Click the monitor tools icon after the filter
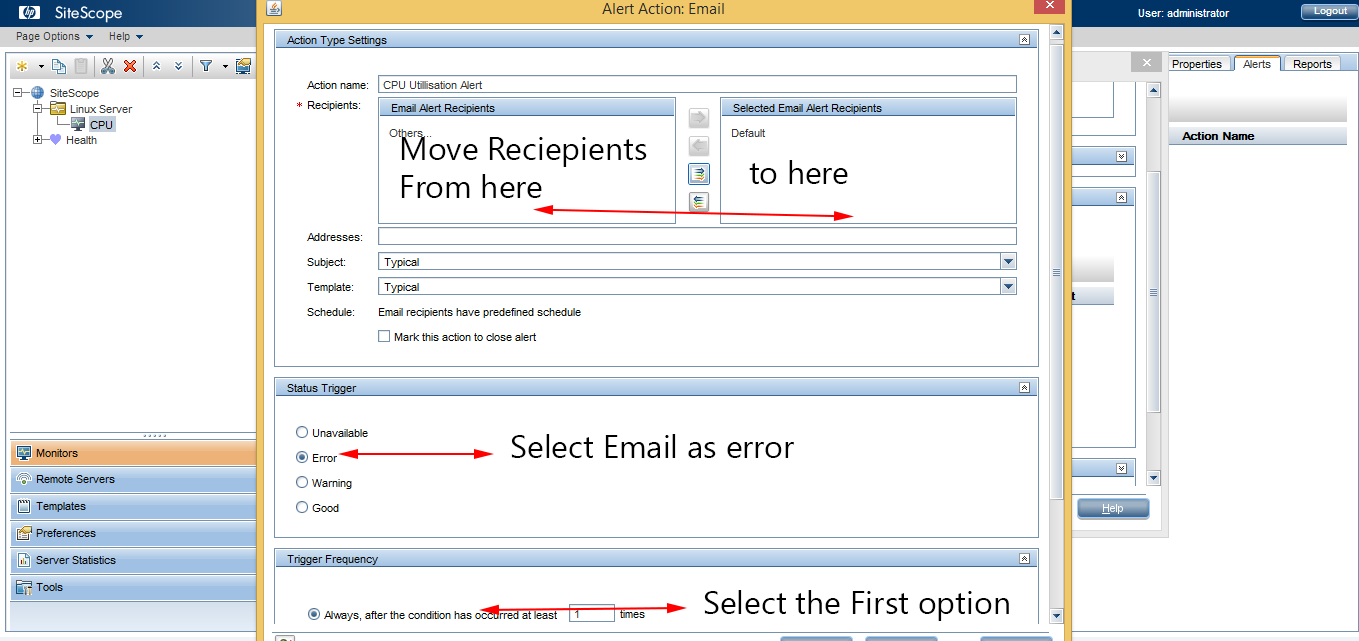This screenshot has height=641, width=1359. point(243,66)
